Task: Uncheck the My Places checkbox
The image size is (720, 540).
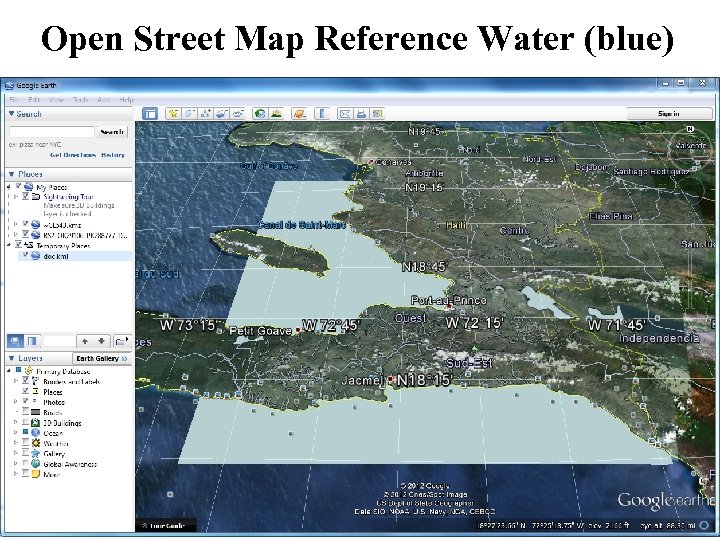Action: click(18, 186)
